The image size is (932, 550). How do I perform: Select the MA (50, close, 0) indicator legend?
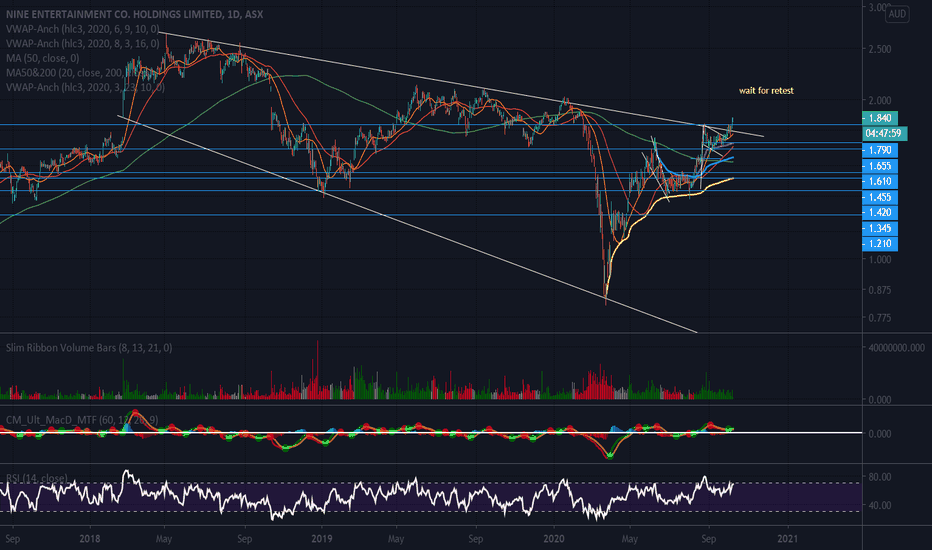(x=42, y=58)
